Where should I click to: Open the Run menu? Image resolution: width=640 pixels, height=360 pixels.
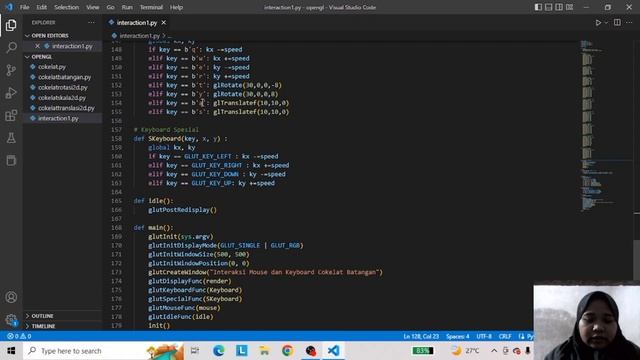coord(127,7)
